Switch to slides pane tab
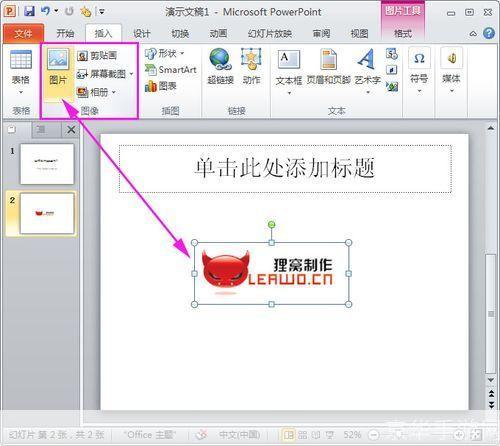The image size is (500, 446). tap(12, 129)
